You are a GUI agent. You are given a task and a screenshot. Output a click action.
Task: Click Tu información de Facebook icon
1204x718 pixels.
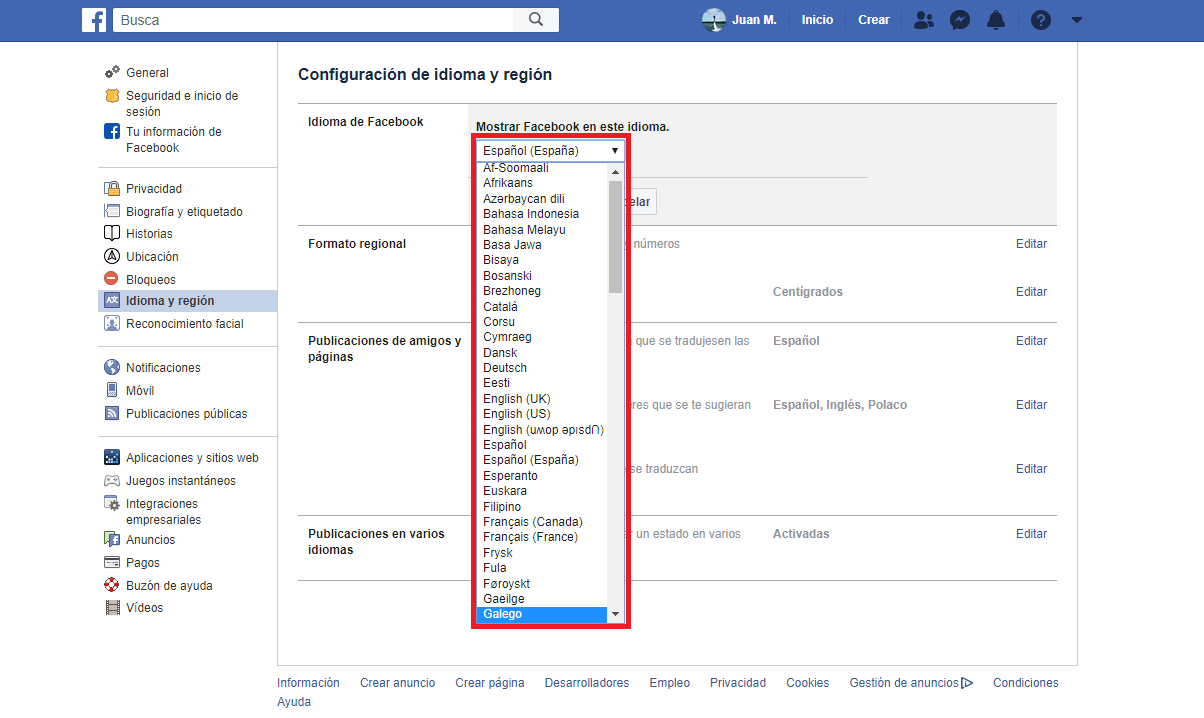[x=112, y=131]
